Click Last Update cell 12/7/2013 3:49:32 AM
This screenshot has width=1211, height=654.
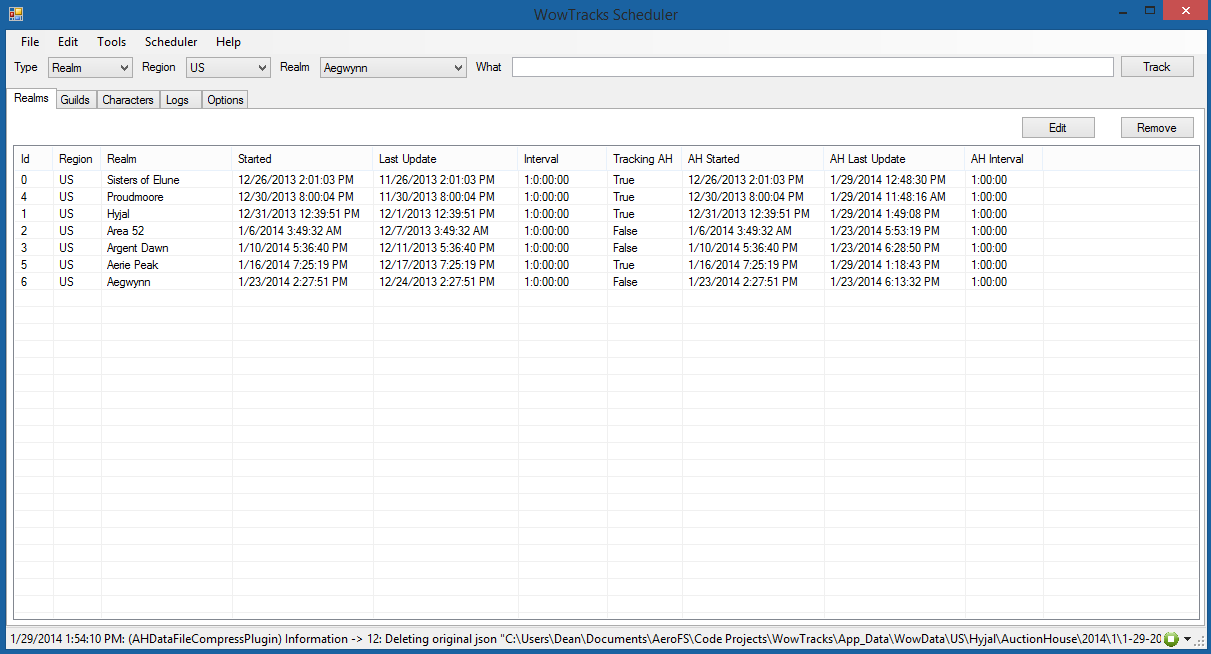tap(434, 231)
